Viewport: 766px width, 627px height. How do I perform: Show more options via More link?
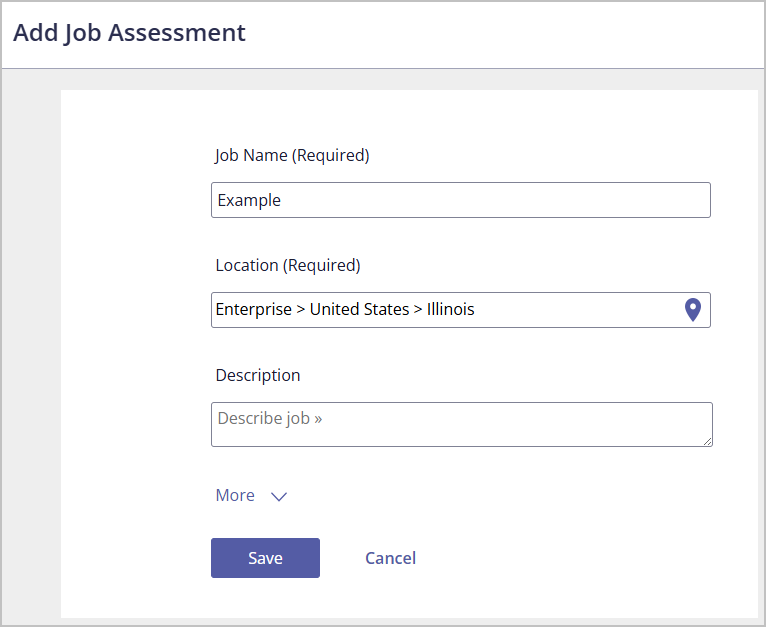click(235, 496)
